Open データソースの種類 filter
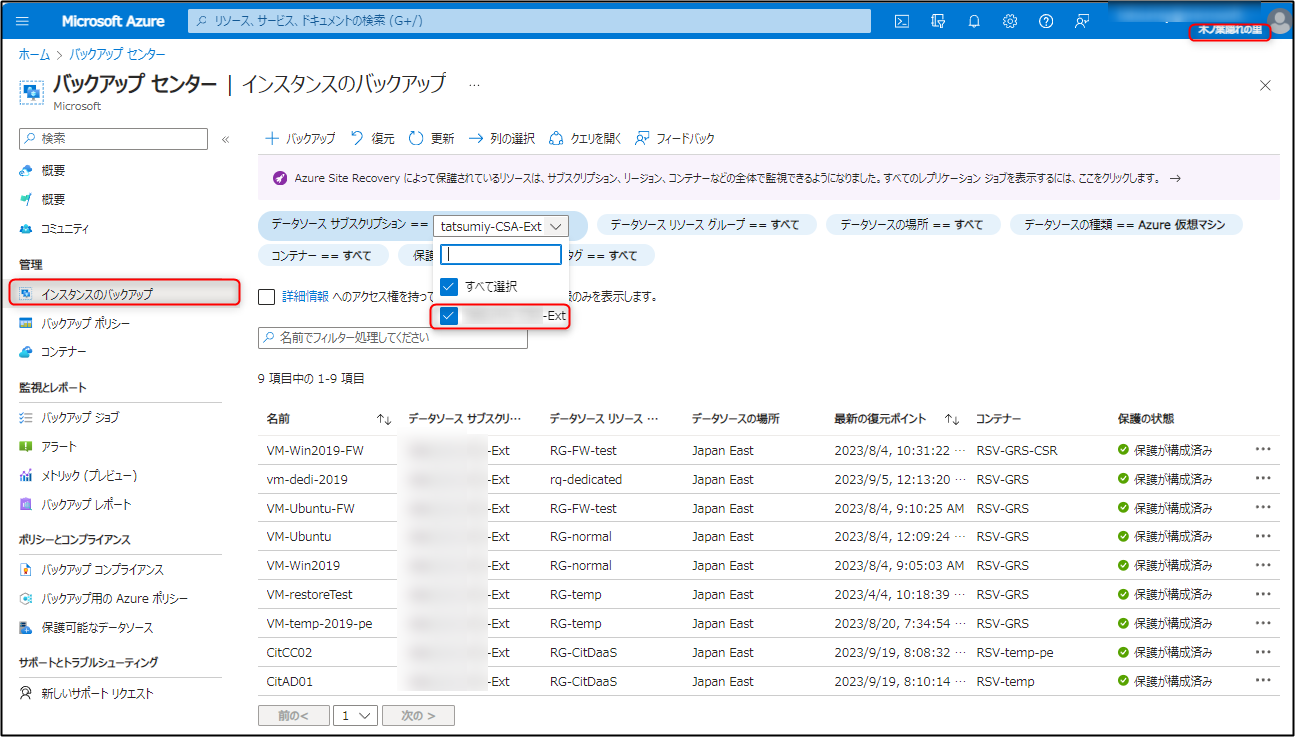Image resolution: width=1295 pixels, height=737 pixels. point(1125,225)
